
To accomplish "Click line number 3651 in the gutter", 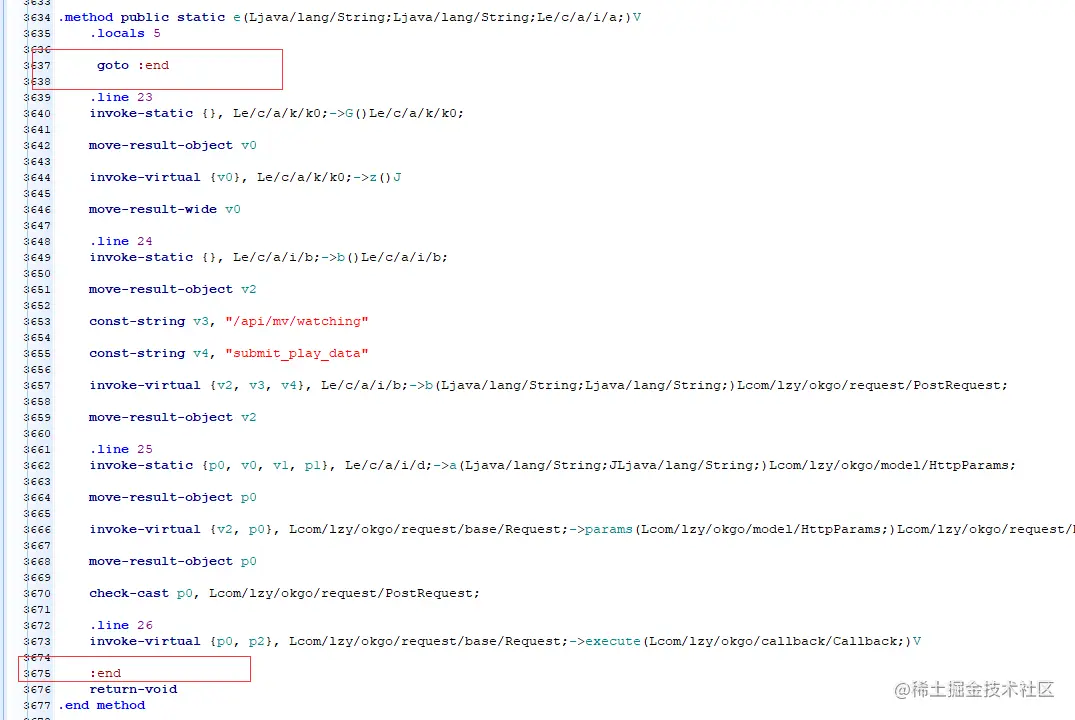I will point(37,289).
